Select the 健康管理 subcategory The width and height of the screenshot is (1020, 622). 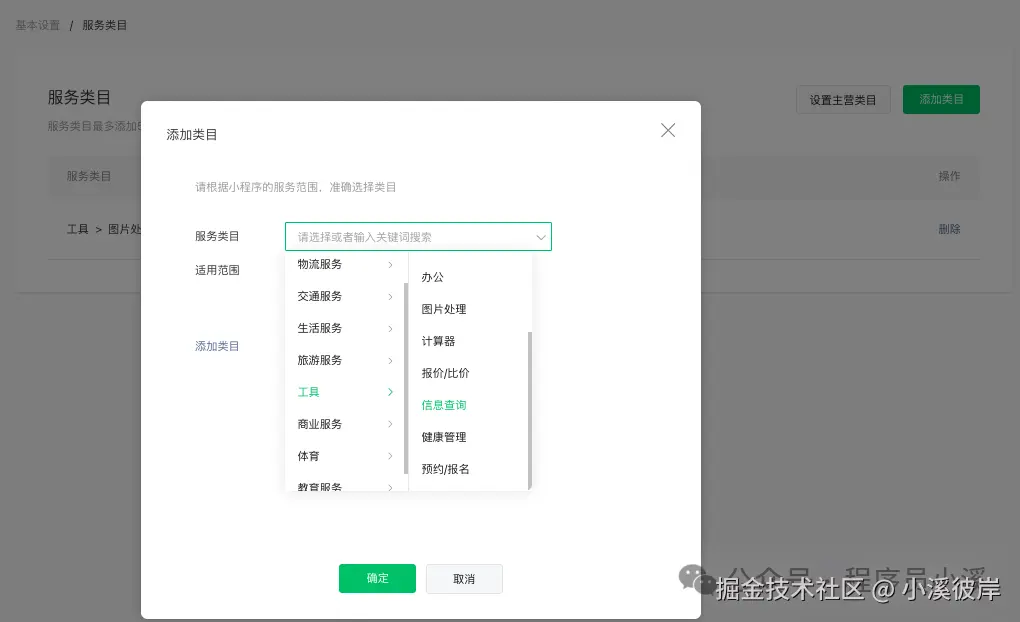pos(443,436)
